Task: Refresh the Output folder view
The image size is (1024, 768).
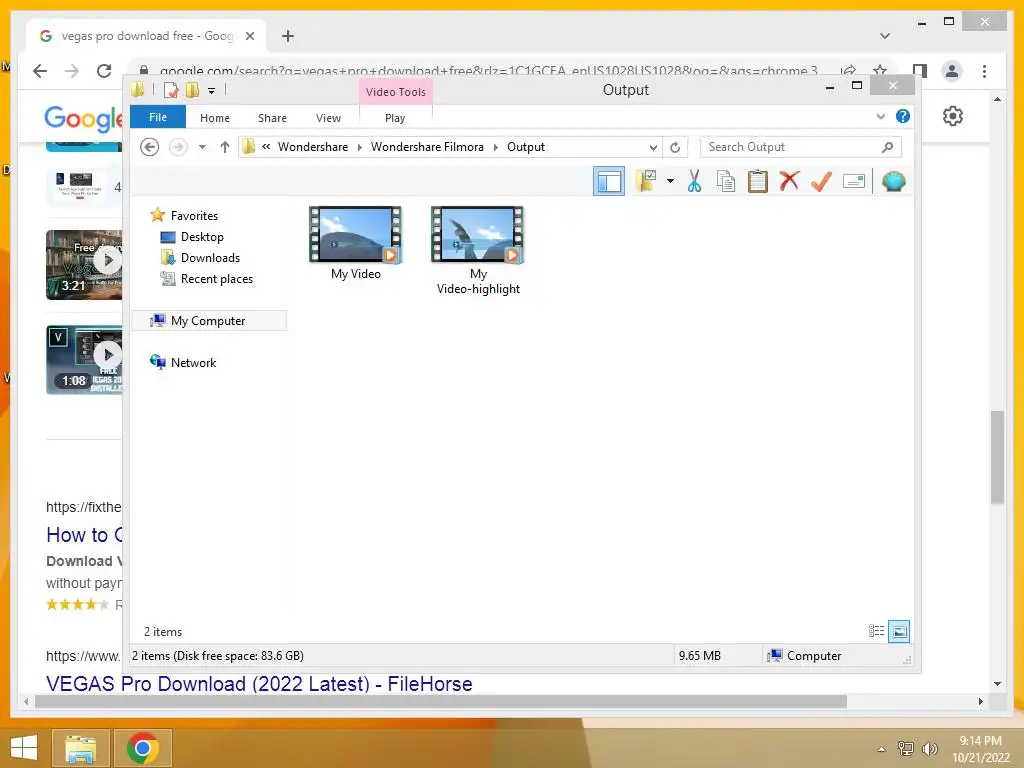Action: (675, 148)
